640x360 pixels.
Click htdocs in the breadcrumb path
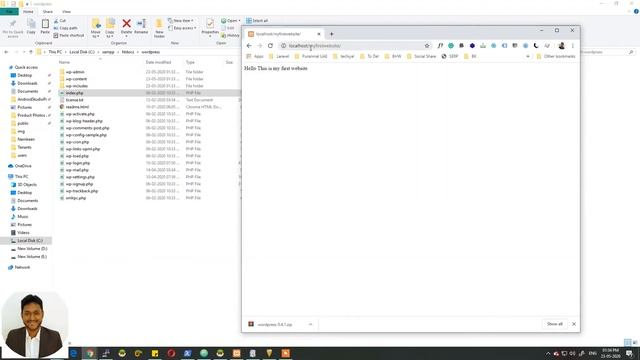click(128, 52)
